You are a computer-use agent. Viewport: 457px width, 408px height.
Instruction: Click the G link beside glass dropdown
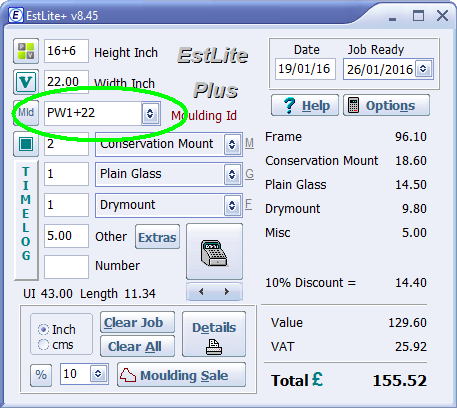pyautogui.click(x=249, y=174)
